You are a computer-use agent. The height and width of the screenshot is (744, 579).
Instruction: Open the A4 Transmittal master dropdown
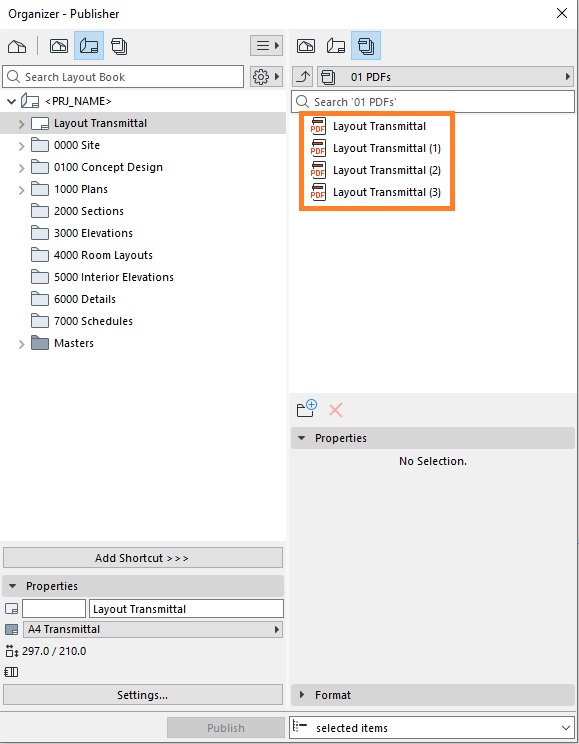point(153,629)
